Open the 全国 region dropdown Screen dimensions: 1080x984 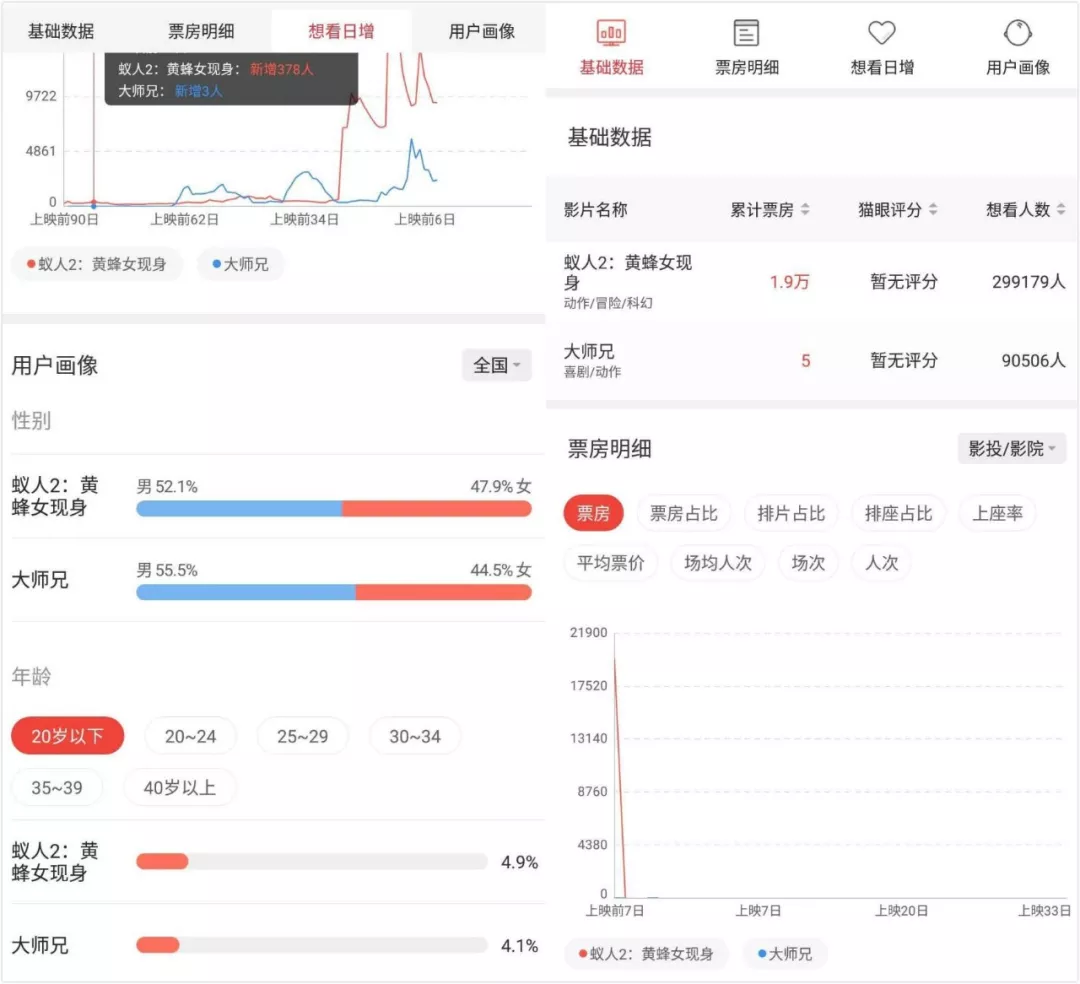click(497, 365)
